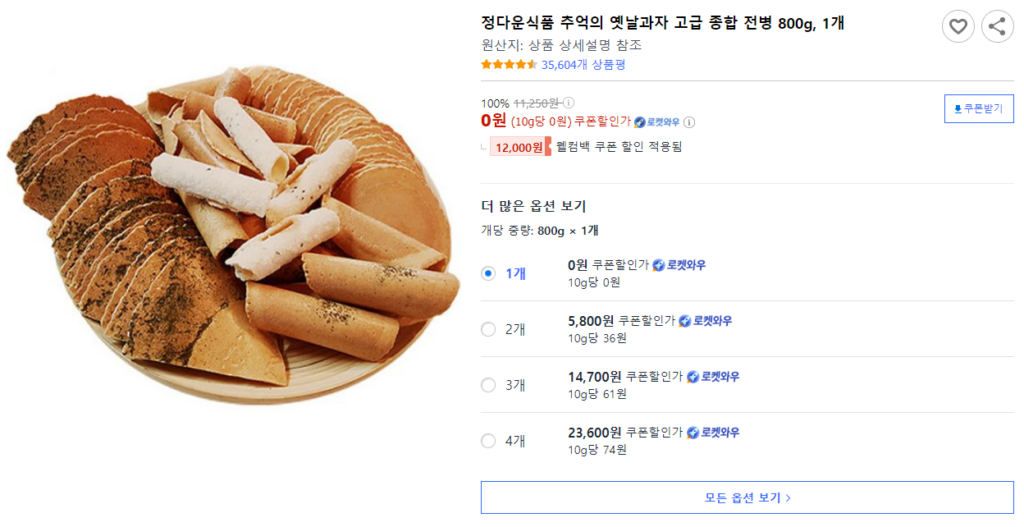Select the 2개 option radio button
The width and height of the screenshot is (1024, 527).
488,329
